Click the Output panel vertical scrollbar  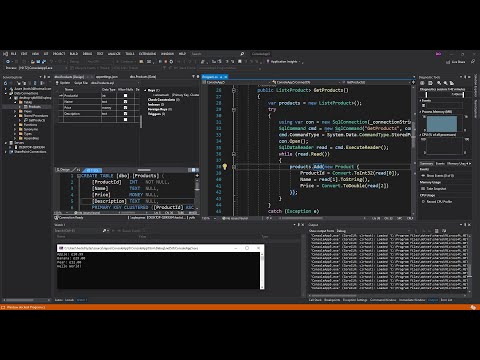(x=470, y=263)
